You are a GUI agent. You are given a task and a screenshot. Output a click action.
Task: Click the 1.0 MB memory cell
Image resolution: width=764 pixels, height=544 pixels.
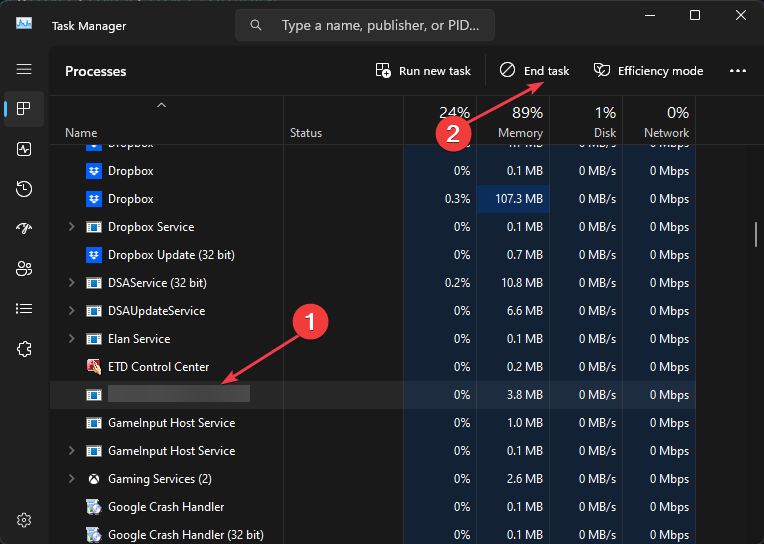pos(513,423)
